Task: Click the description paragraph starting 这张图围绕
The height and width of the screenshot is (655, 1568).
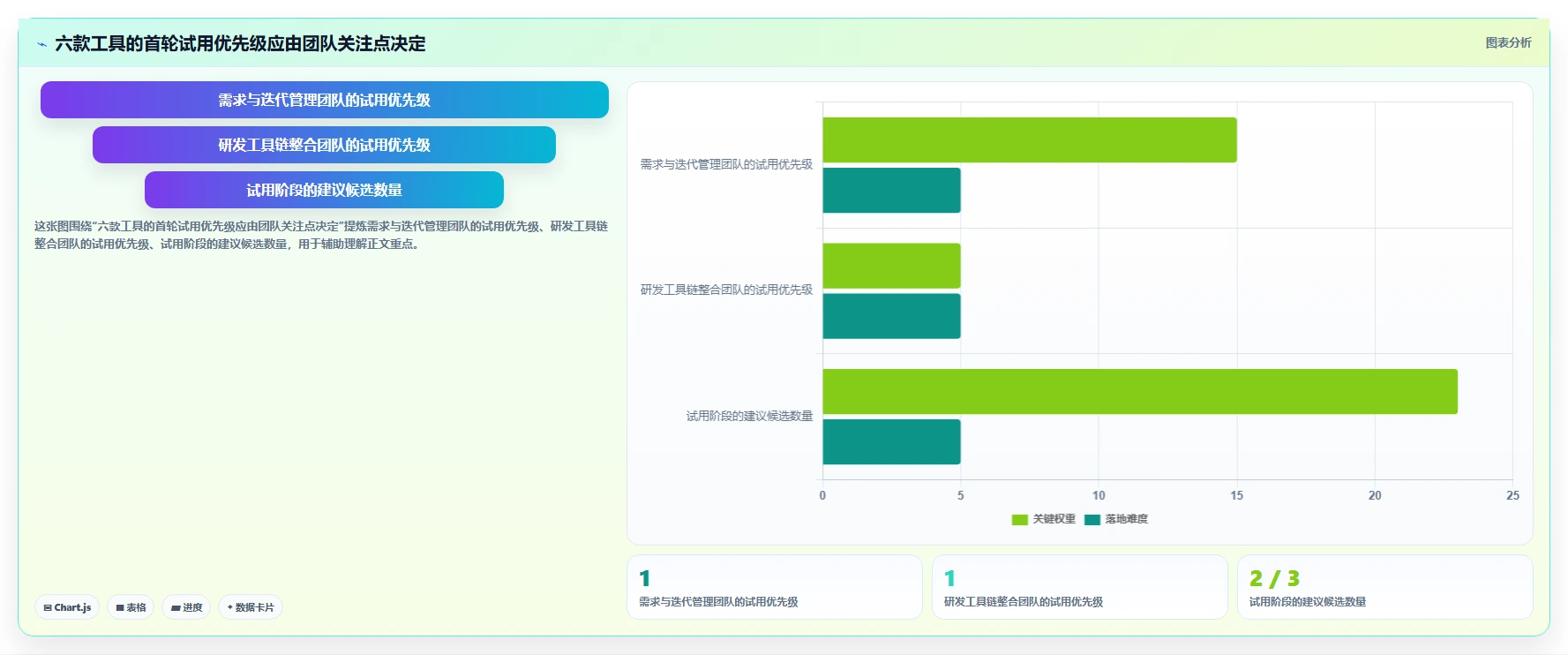Action: pyautogui.click(x=321, y=235)
